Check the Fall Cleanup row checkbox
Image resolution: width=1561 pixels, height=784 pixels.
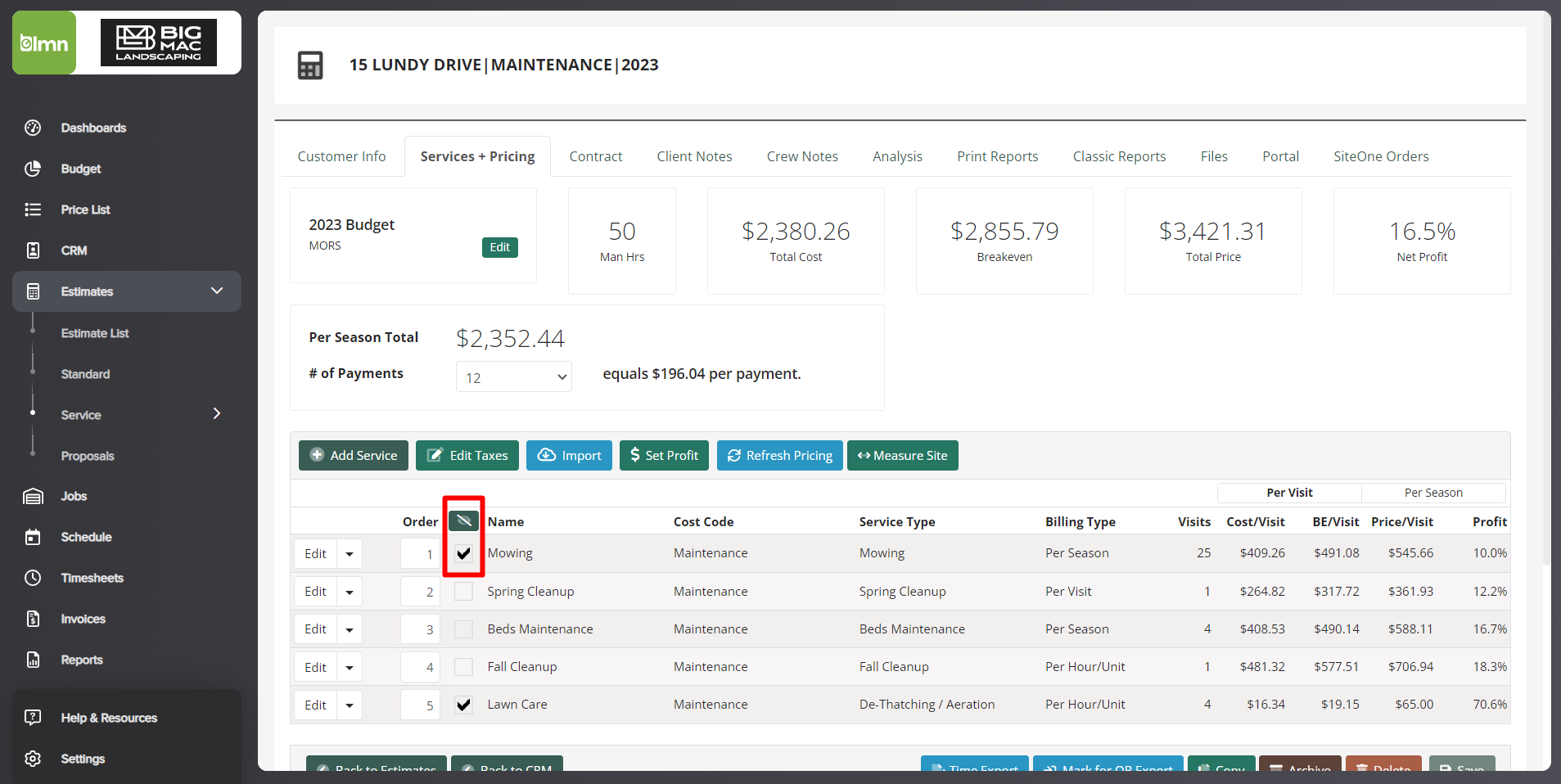click(463, 667)
